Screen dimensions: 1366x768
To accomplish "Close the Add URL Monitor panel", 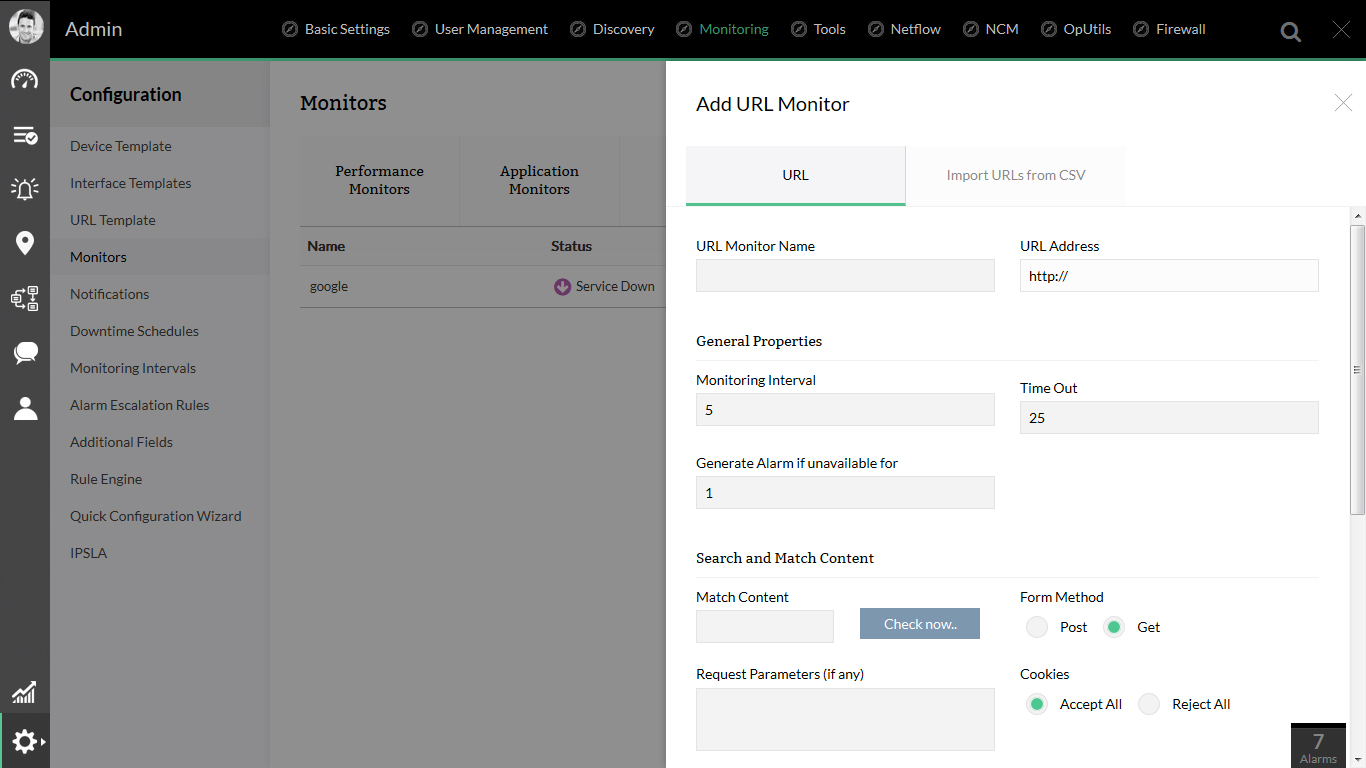I will [1343, 102].
